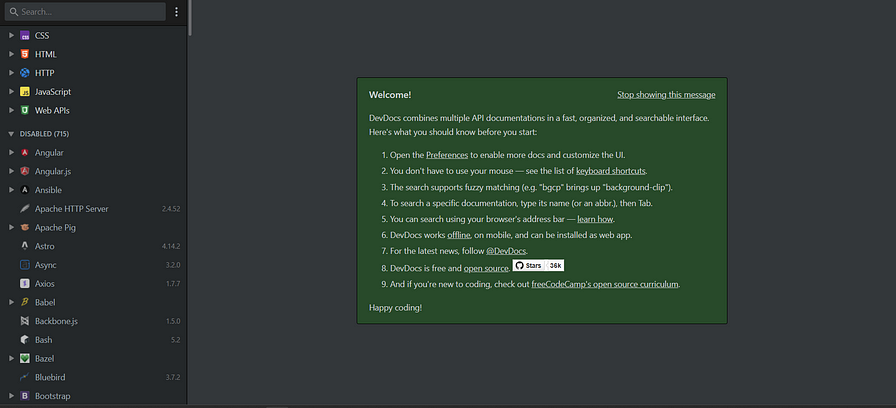Click the Angular logo icon
Image resolution: width=896 pixels, height=408 pixels.
click(x=25, y=153)
